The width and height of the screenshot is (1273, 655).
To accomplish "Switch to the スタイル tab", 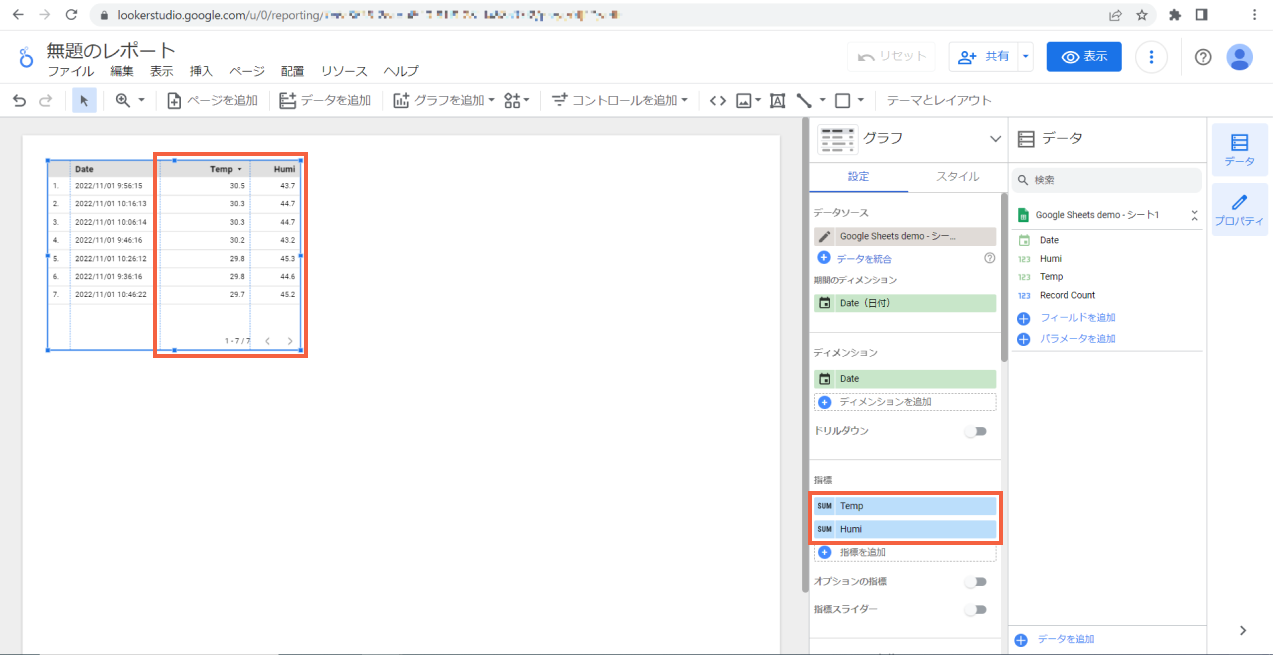I will pos(957,175).
